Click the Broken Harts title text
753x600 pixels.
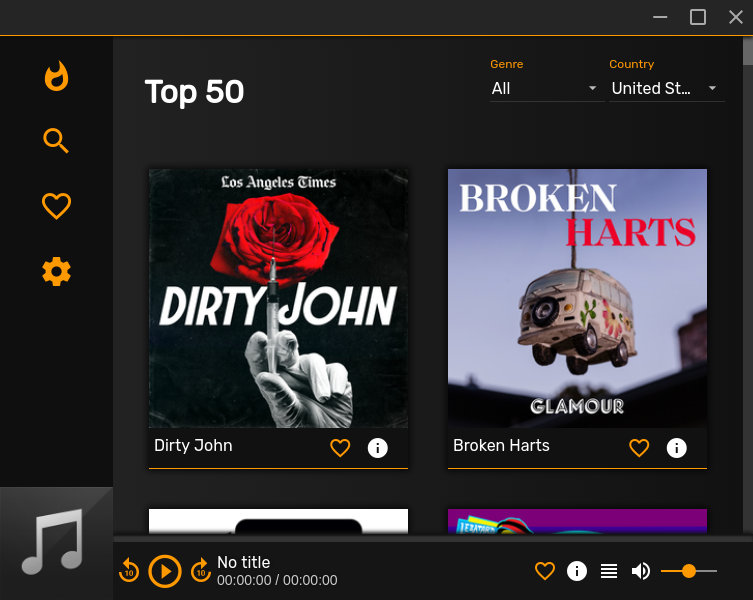coord(501,445)
